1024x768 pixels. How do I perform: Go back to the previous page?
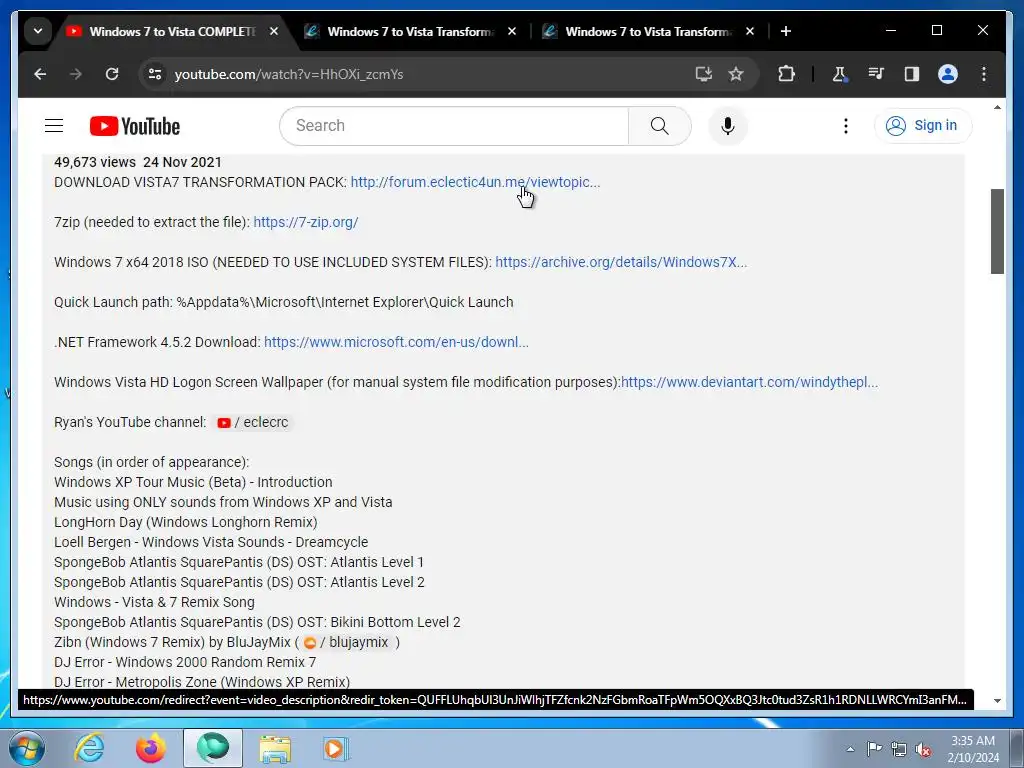(40, 74)
